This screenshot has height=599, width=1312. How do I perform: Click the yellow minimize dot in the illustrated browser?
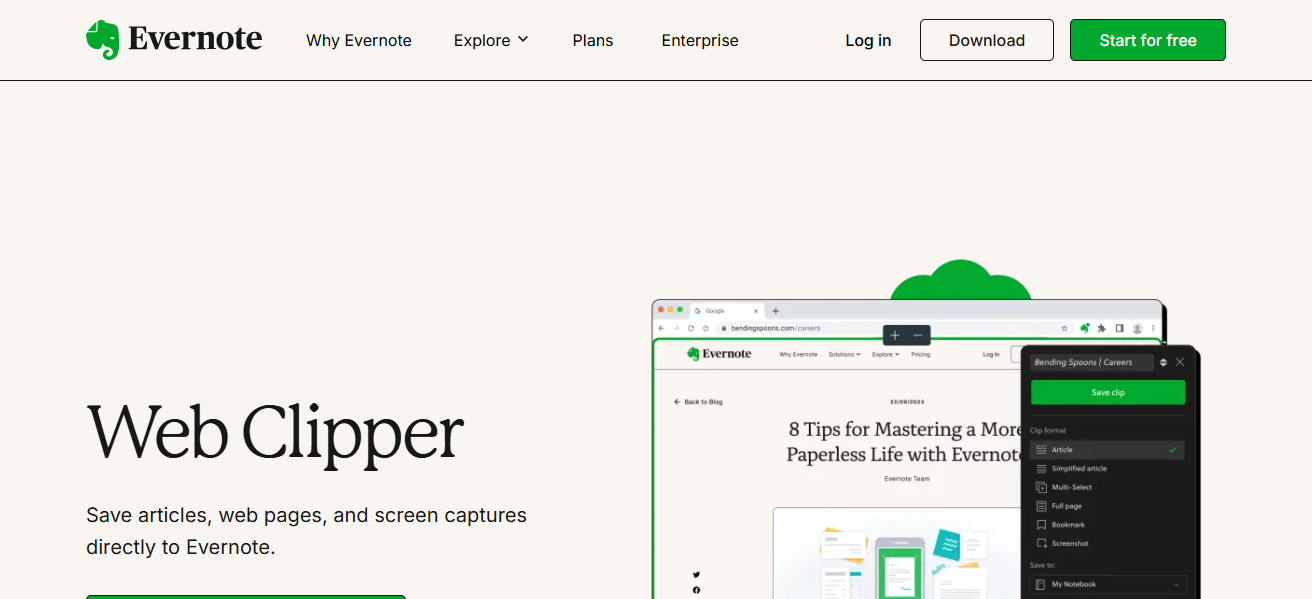pos(670,310)
